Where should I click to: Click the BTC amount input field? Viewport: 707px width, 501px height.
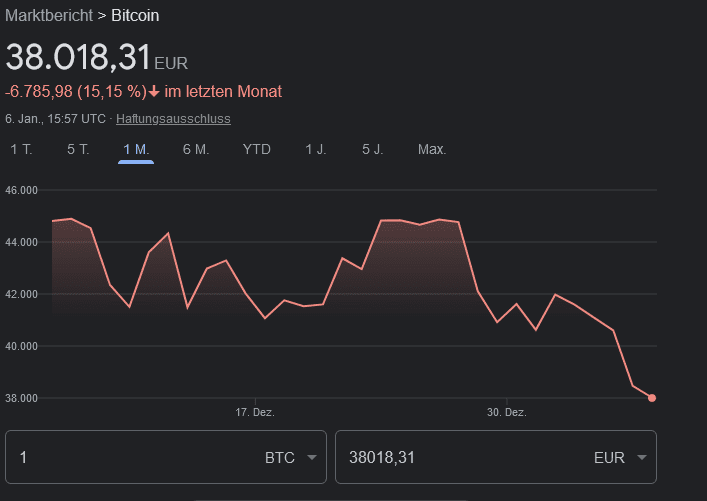coord(130,458)
